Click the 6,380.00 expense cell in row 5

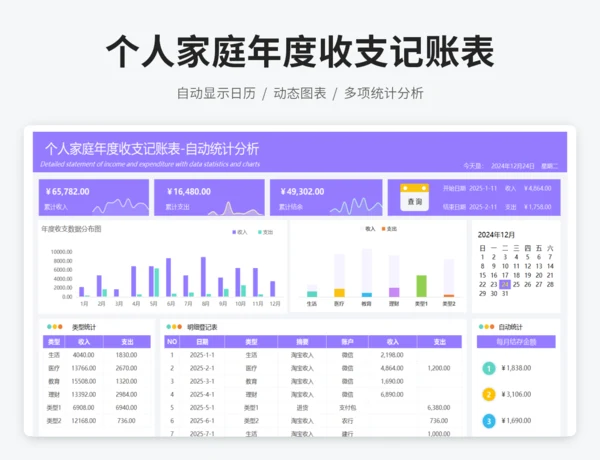click(x=439, y=408)
